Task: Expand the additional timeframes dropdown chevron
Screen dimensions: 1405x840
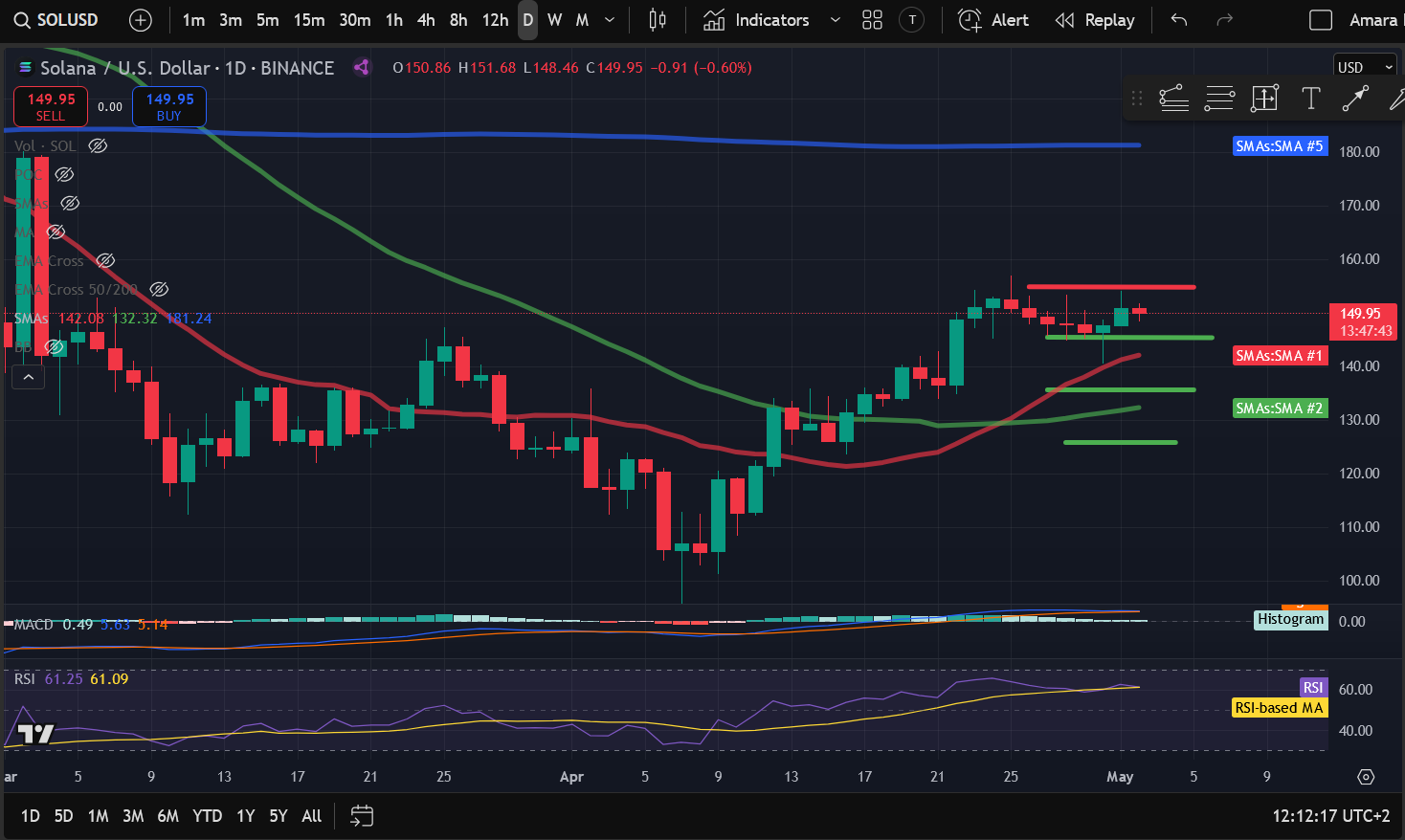Action: [x=610, y=20]
